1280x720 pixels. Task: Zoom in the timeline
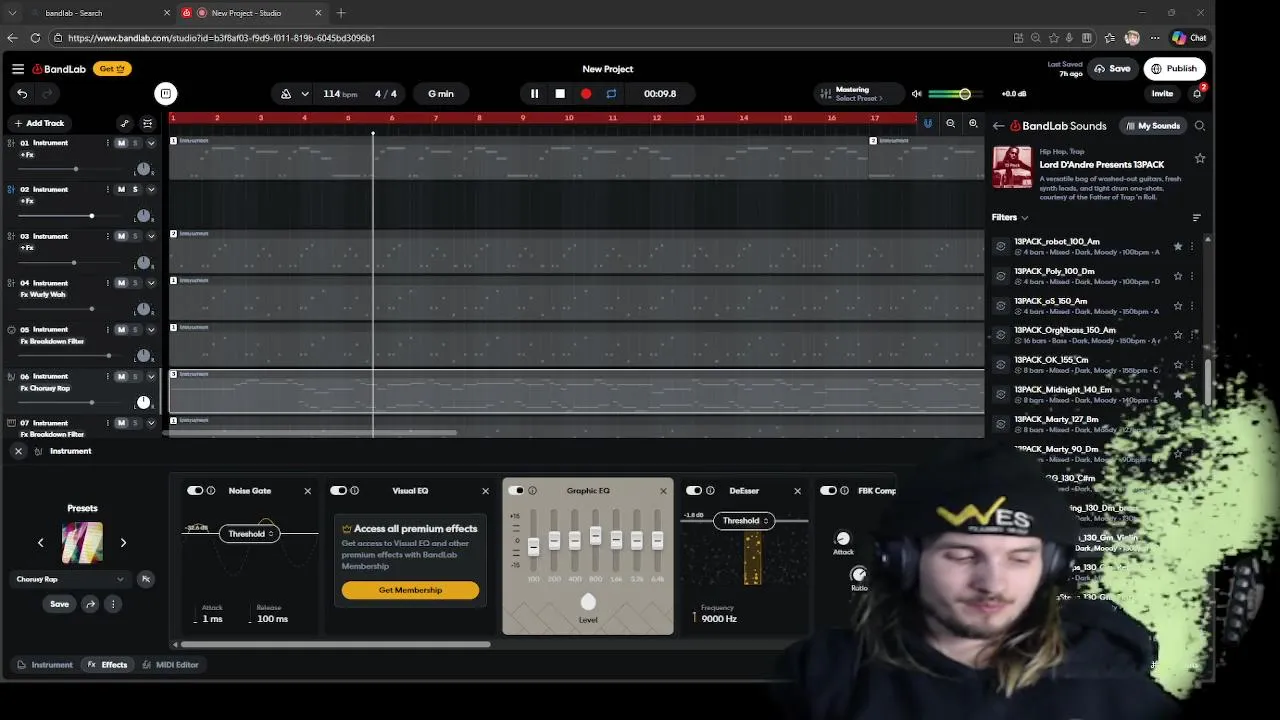click(x=973, y=124)
